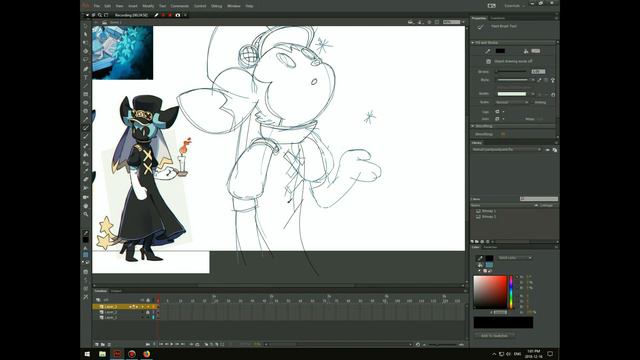Screen dimensions: 640x360
Task: Click the black stroke color swatch in Properties
Action: tap(500, 51)
